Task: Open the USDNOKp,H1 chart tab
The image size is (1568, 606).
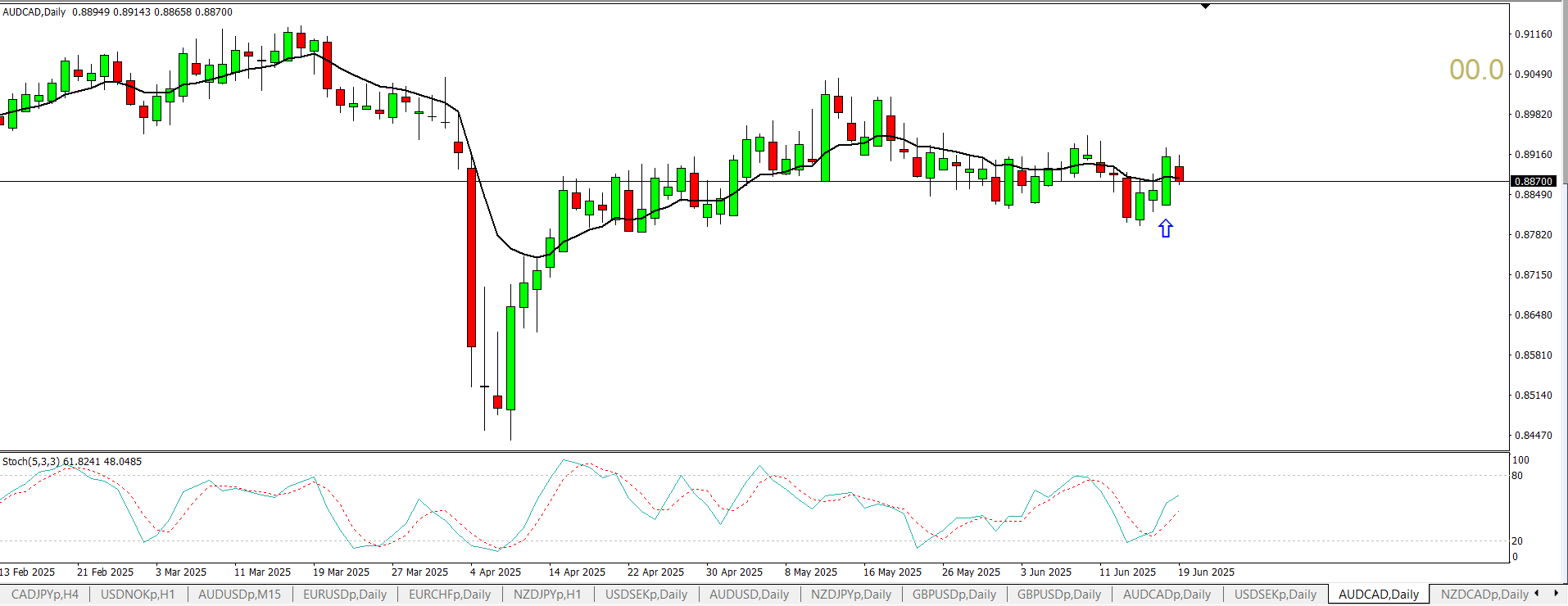Action: 138,595
